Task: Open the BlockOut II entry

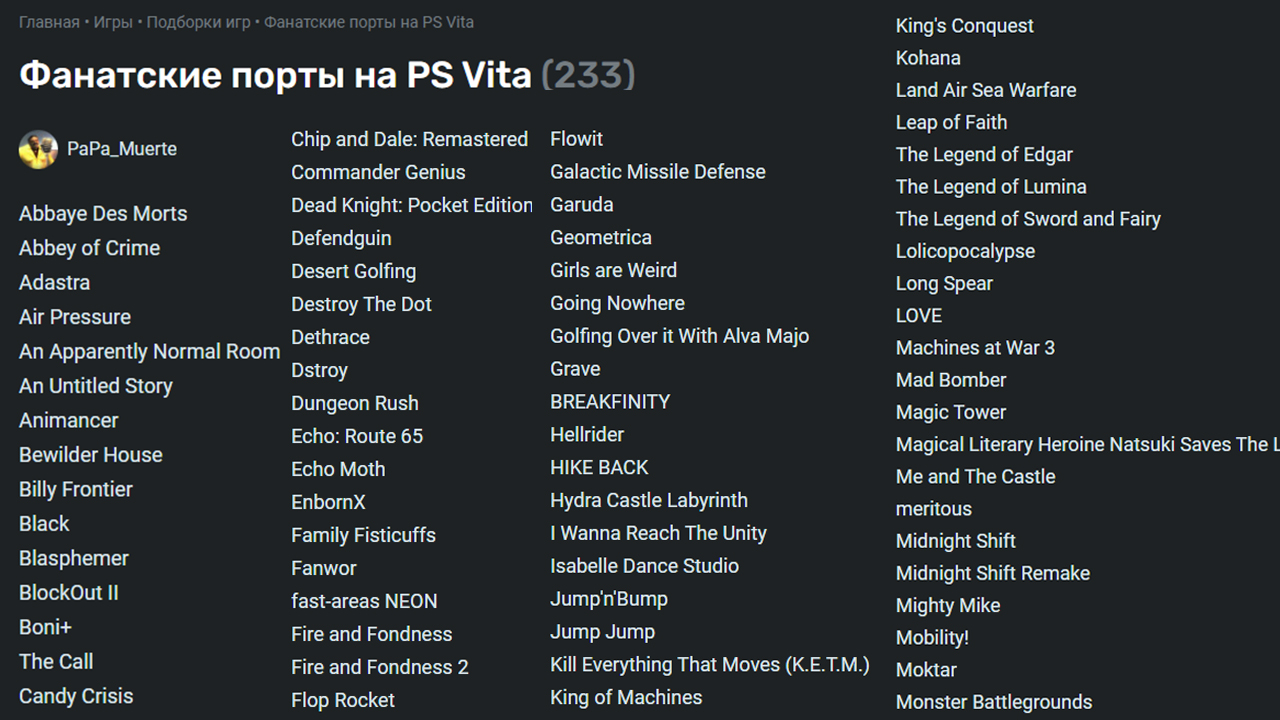Action: 69,593
